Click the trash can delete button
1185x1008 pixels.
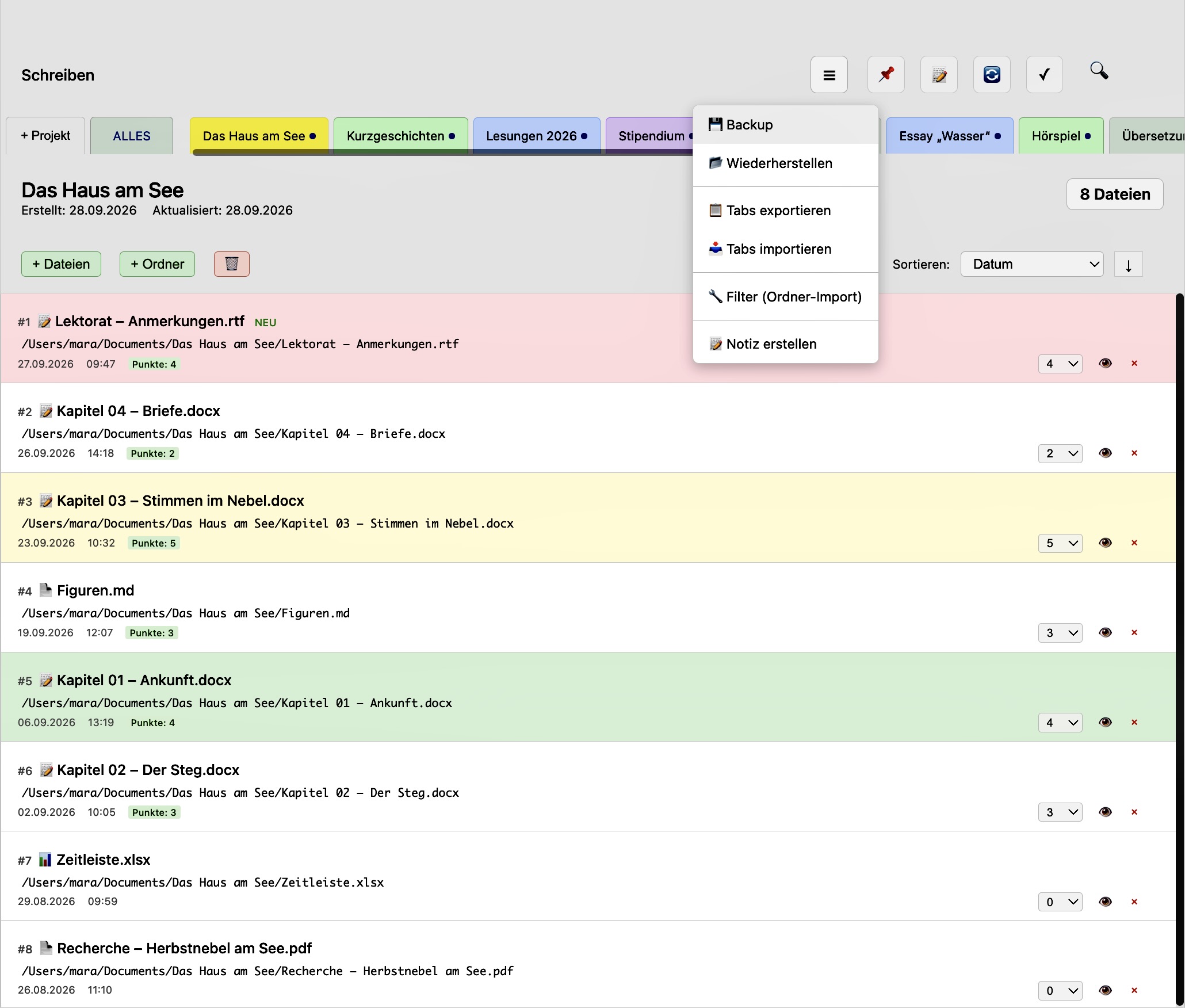click(x=232, y=264)
